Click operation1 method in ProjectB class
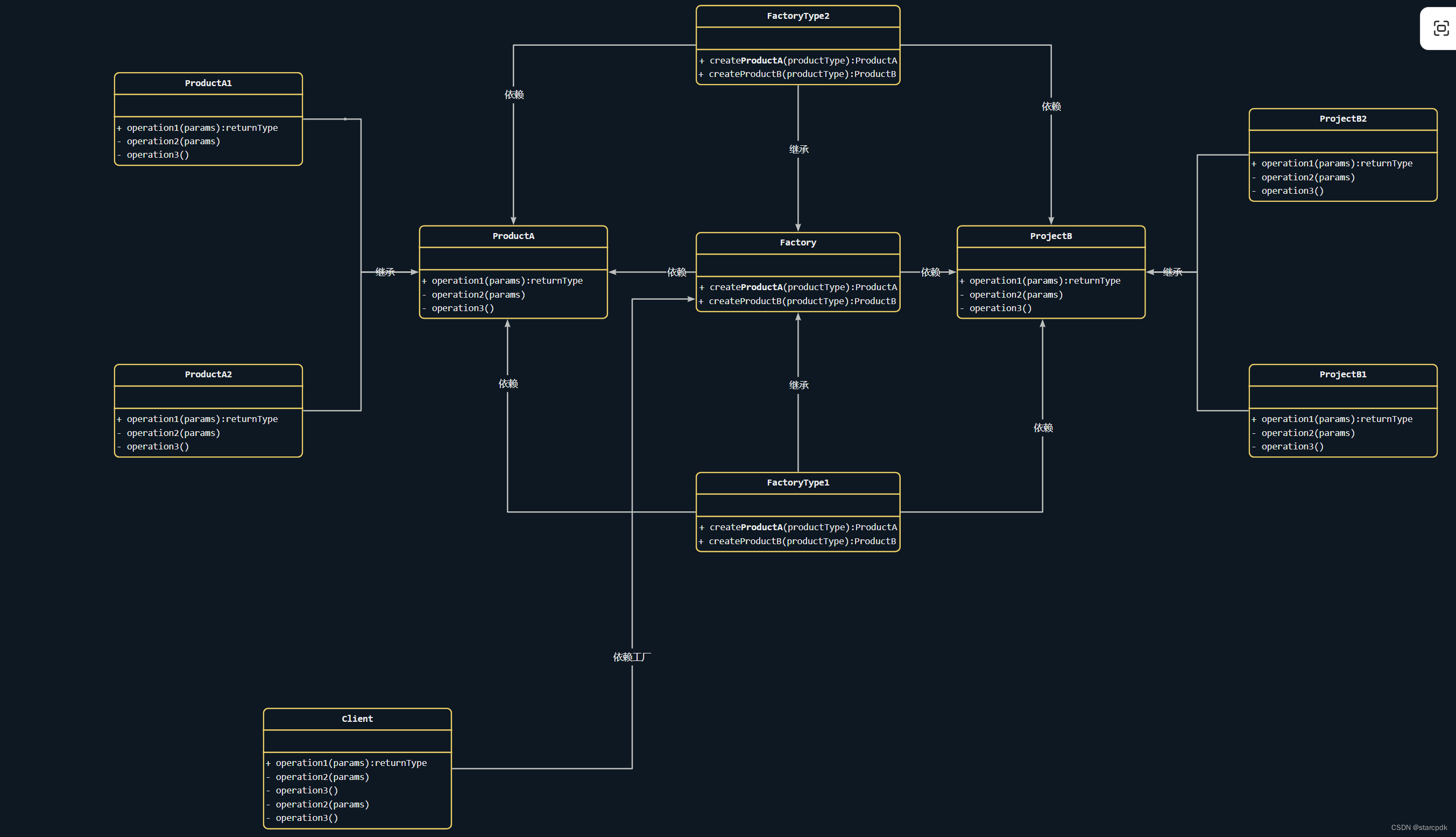The height and width of the screenshot is (837, 1456). pos(1040,280)
